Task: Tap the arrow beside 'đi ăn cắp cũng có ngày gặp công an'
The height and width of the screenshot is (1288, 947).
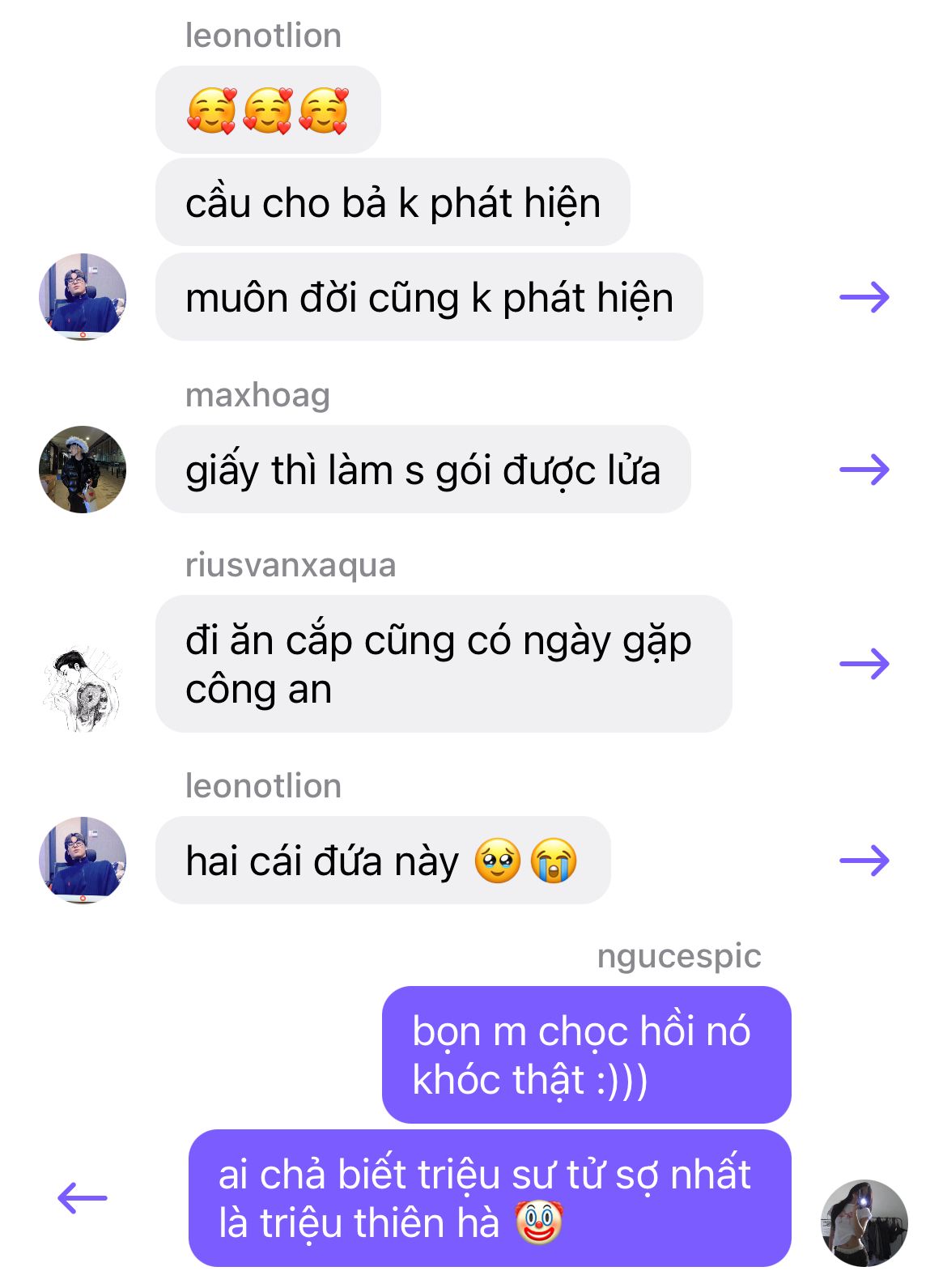Action: [x=864, y=664]
